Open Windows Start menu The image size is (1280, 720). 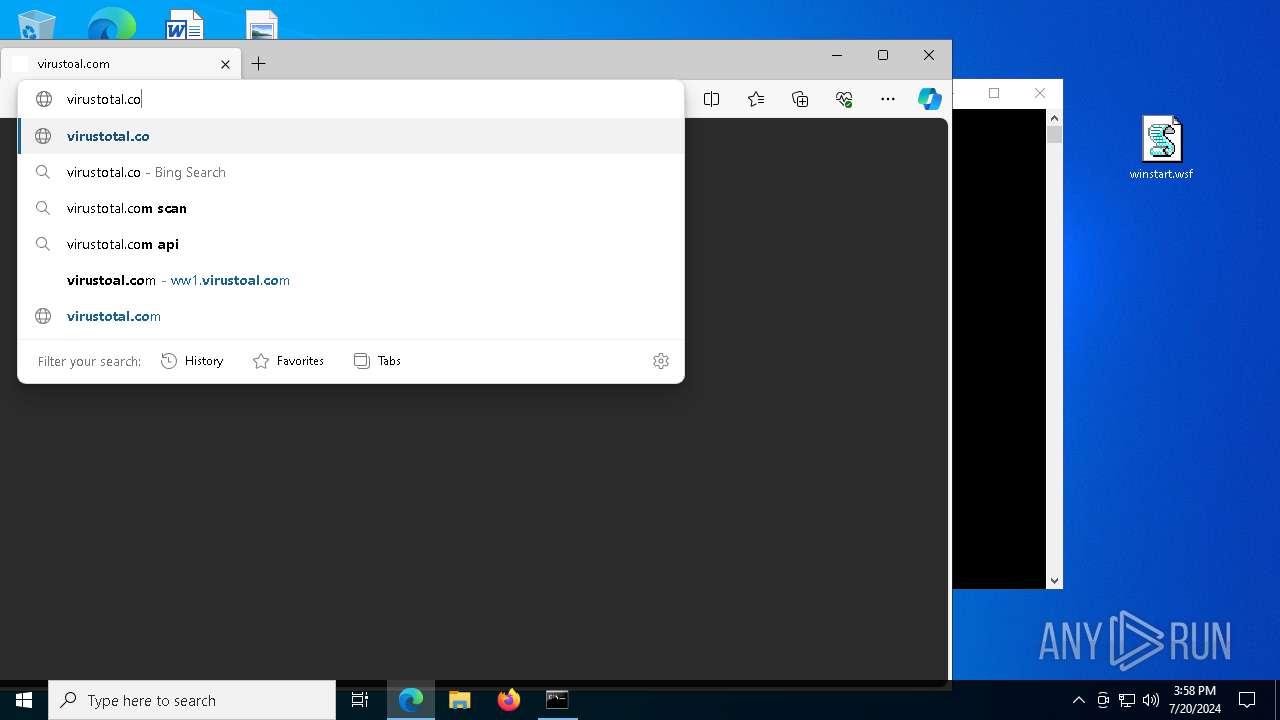pyautogui.click(x=24, y=700)
